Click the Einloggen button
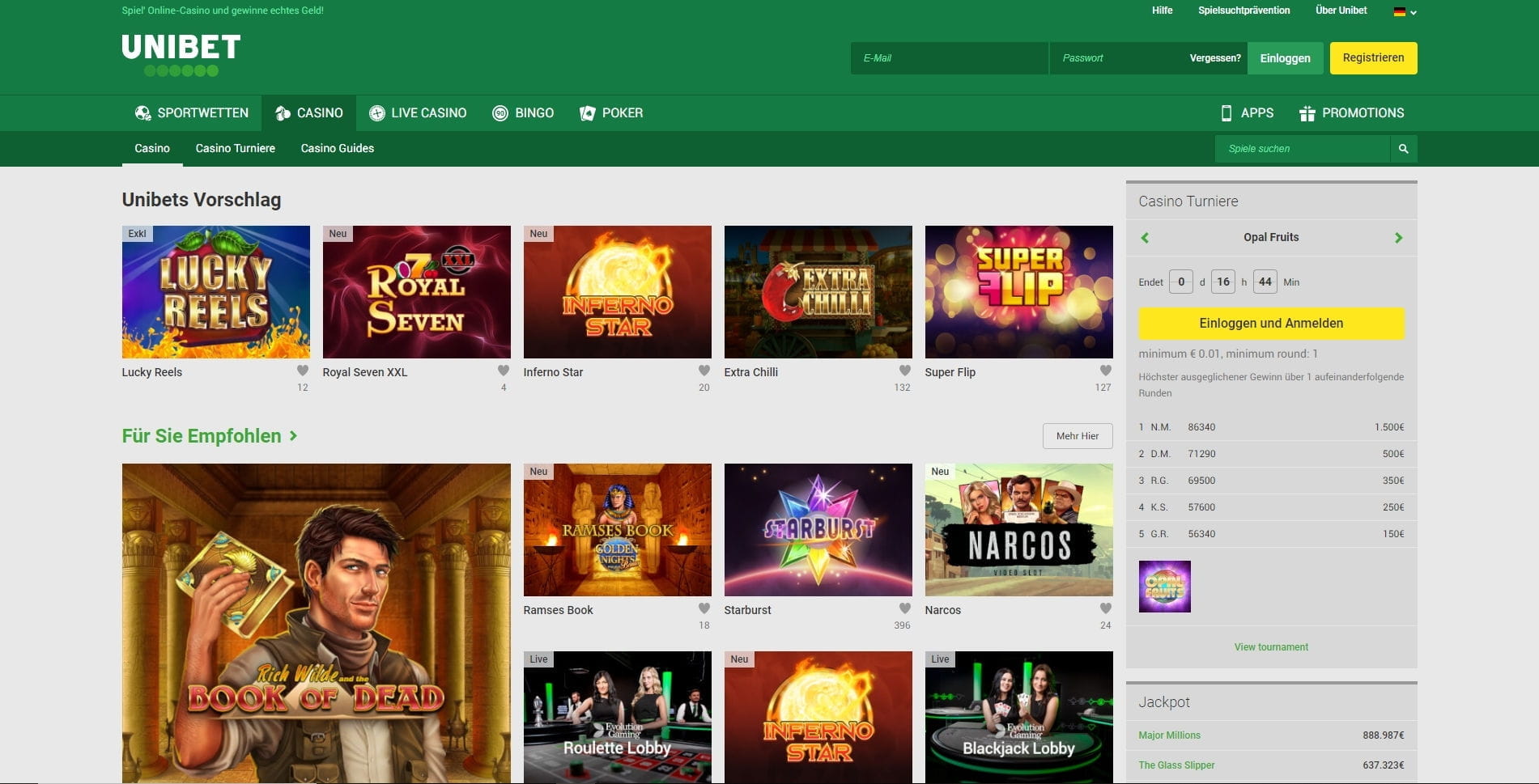 click(x=1286, y=58)
